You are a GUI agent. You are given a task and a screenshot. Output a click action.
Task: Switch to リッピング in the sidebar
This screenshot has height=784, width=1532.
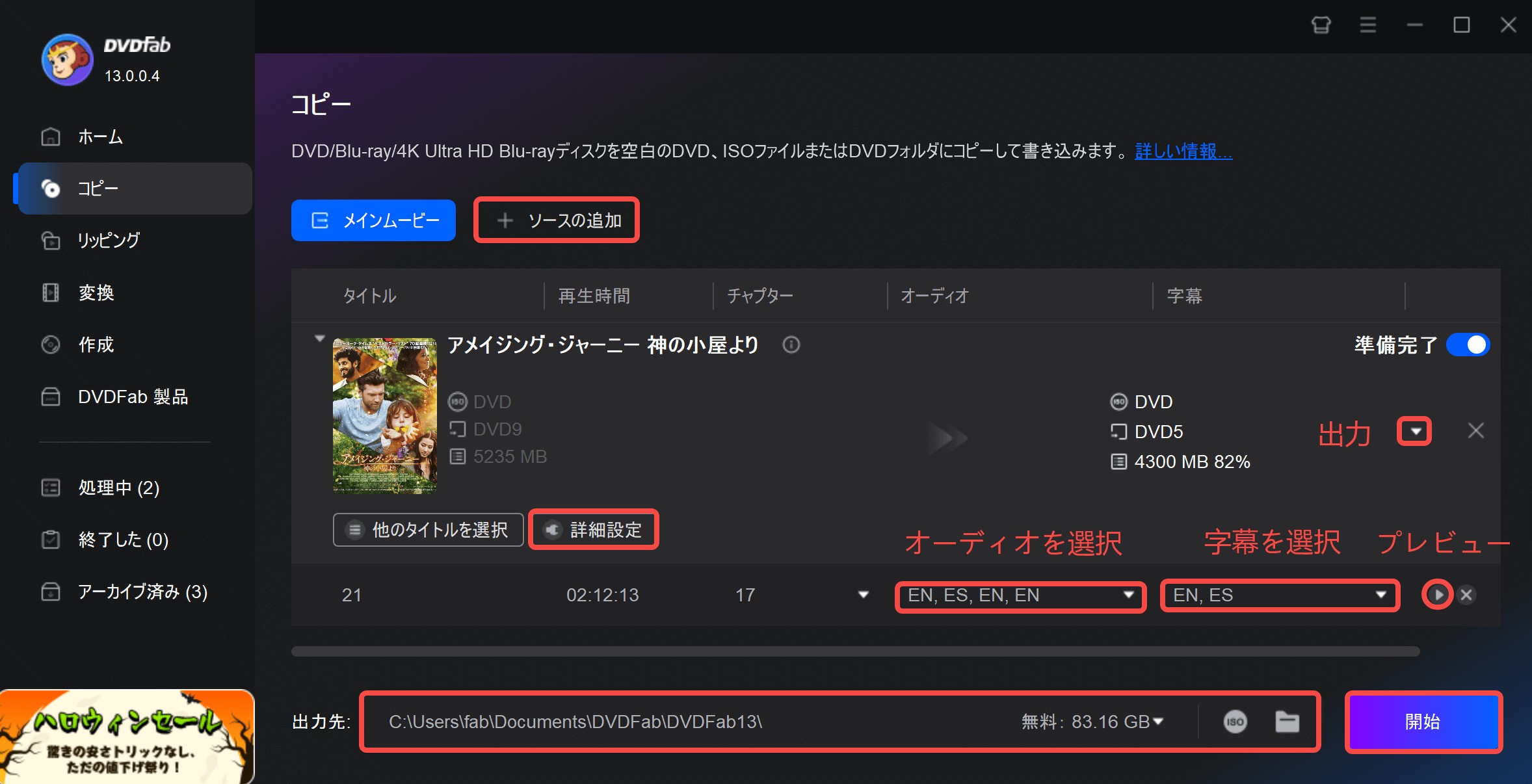(x=108, y=241)
